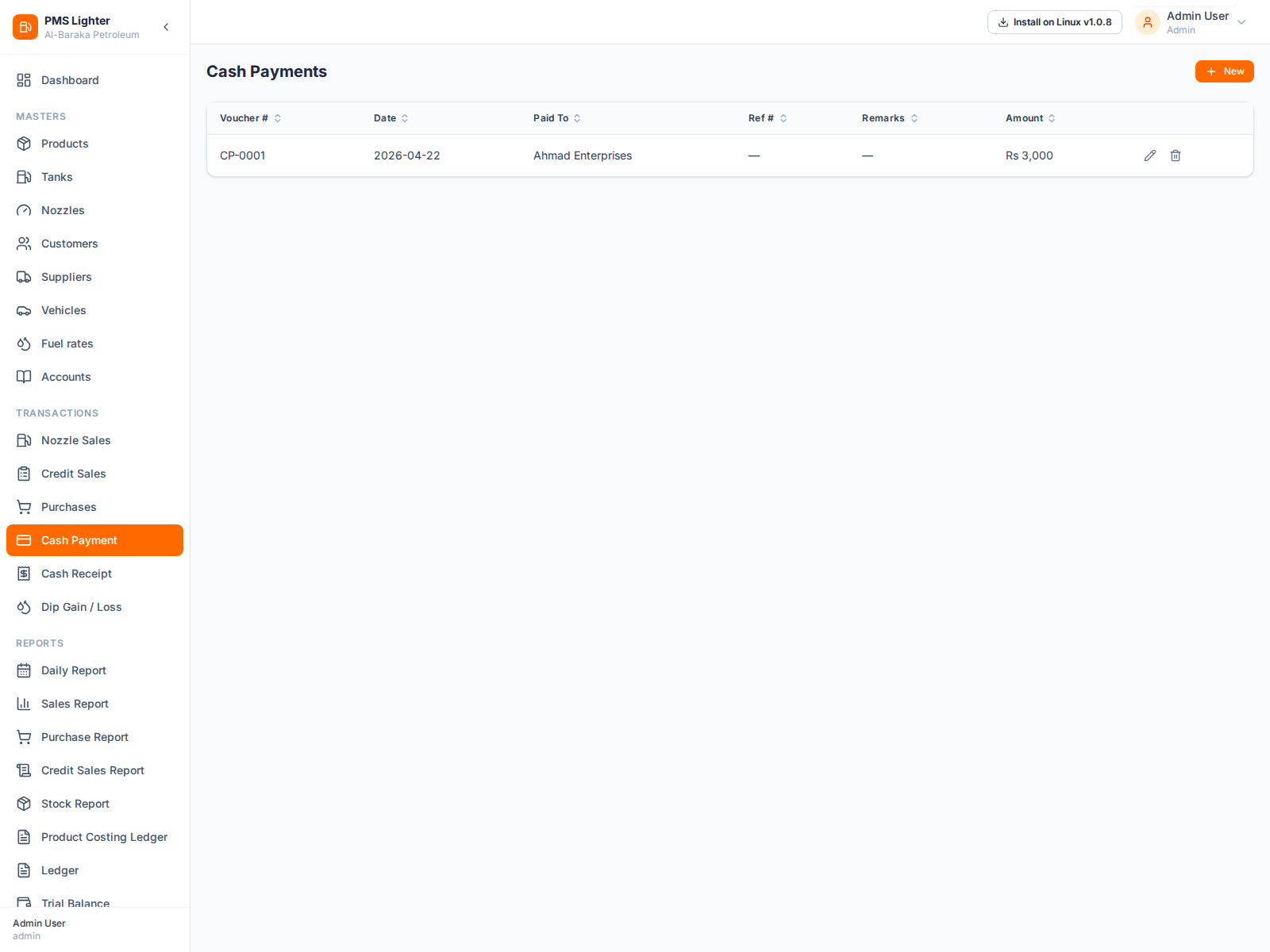Click the Purchase Report cart icon
This screenshot has width=1270, height=952.
click(24, 737)
